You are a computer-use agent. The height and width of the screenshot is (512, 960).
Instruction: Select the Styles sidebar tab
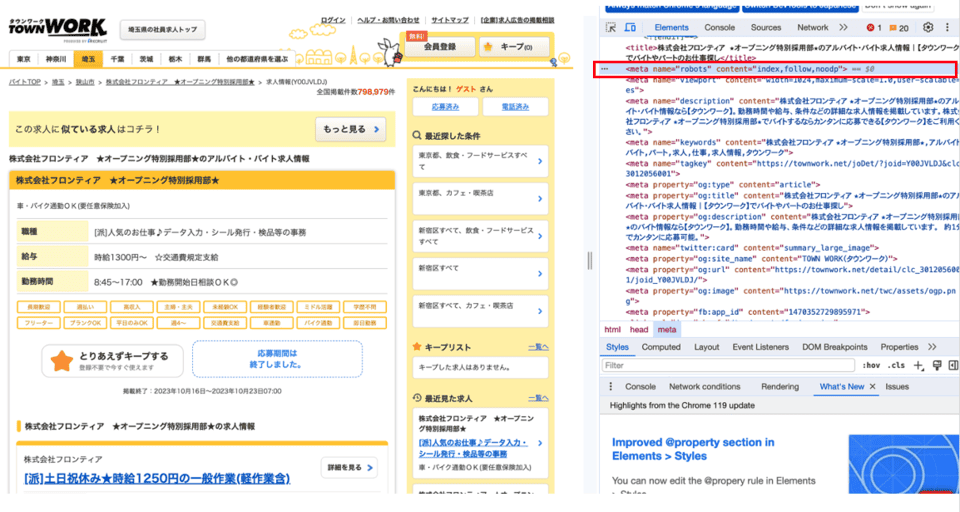click(x=617, y=347)
